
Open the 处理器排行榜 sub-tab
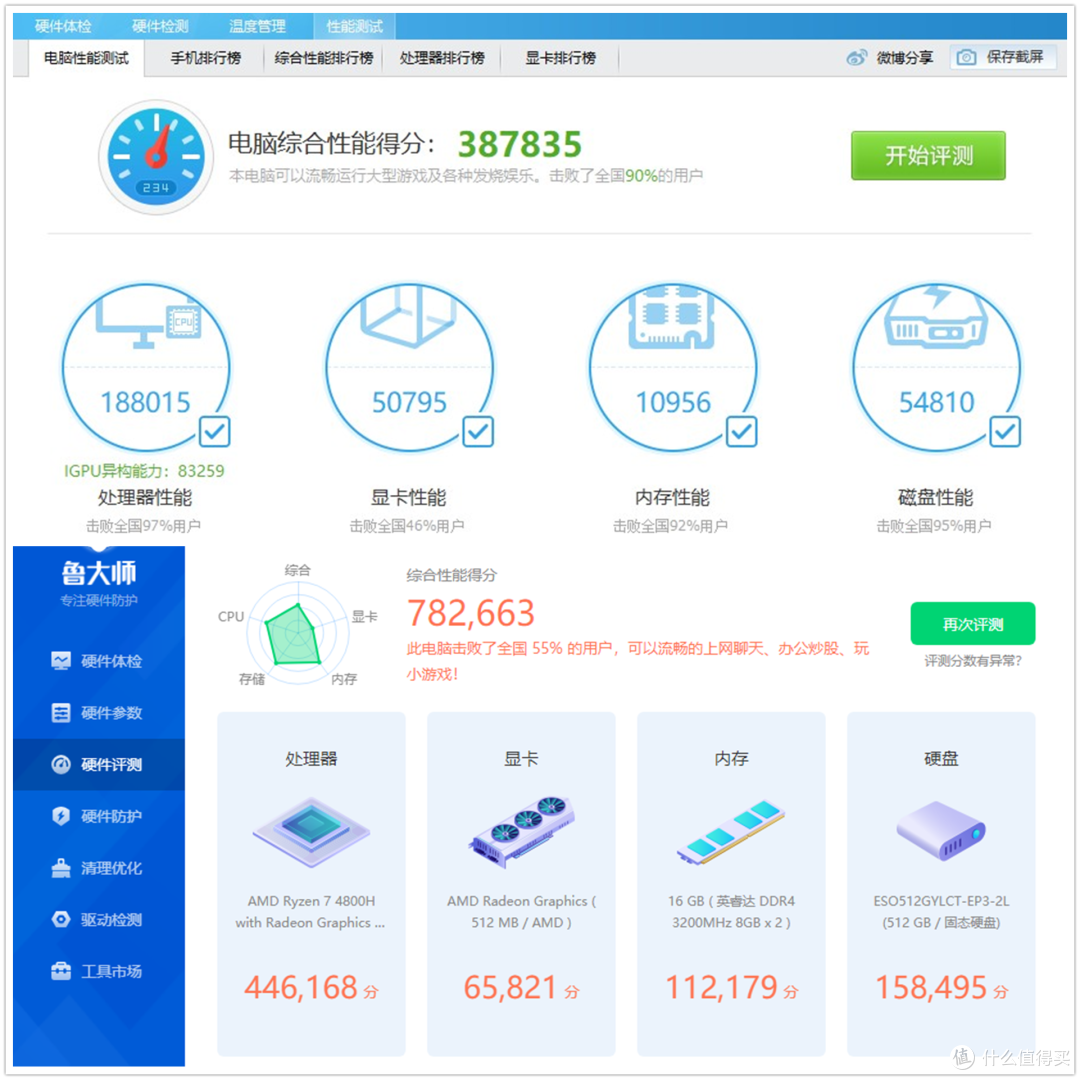442,58
